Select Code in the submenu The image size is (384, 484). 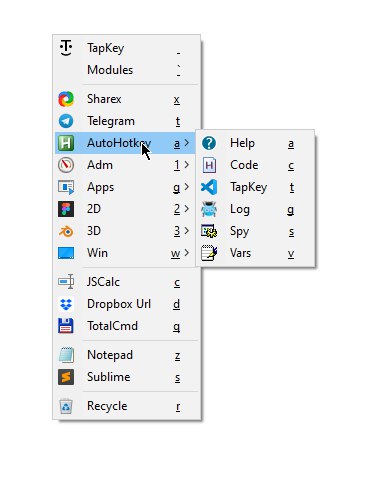point(255,165)
